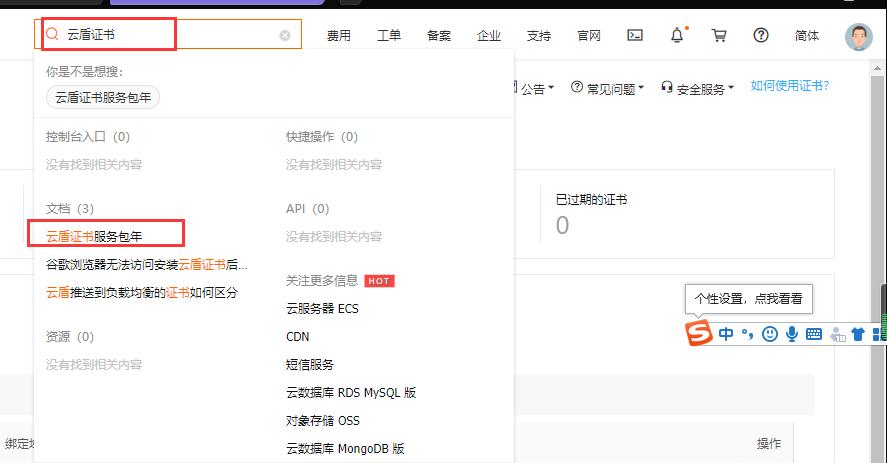Expand the 常见问题 dropdown
This screenshot has width=887, height=463.
point(608,89)
